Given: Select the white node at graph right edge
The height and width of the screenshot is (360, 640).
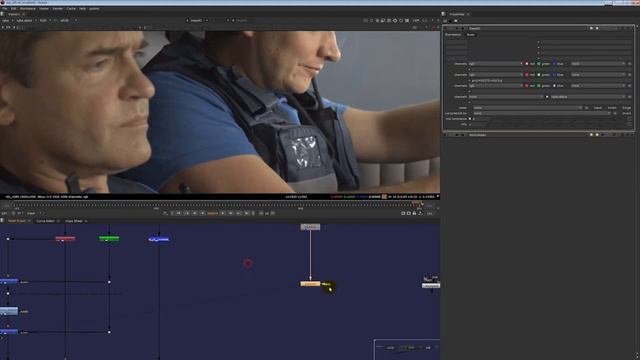Looking at the screenshot, I should (431, 285).
